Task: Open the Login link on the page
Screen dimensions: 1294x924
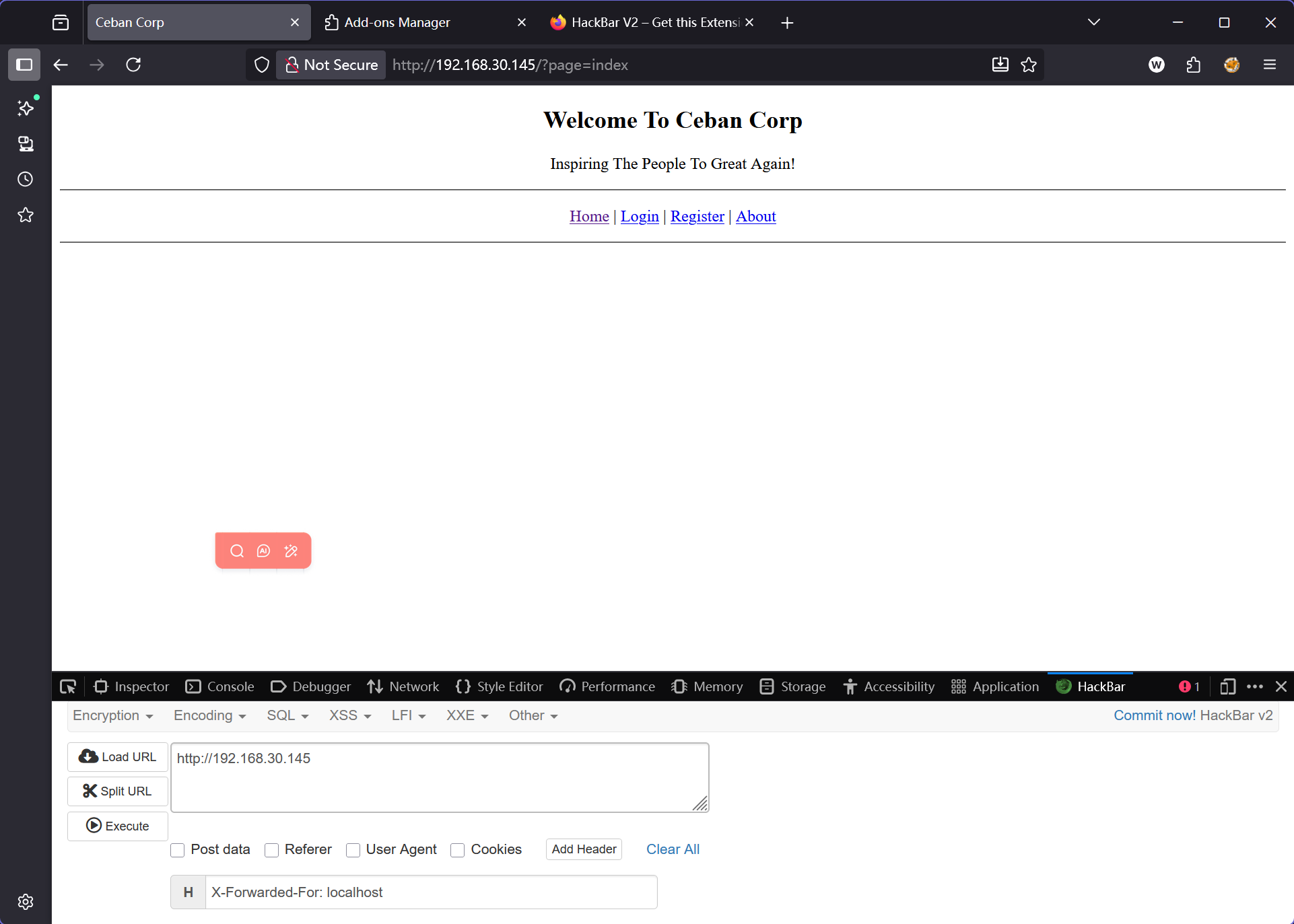Action: (x=640, y=217)
